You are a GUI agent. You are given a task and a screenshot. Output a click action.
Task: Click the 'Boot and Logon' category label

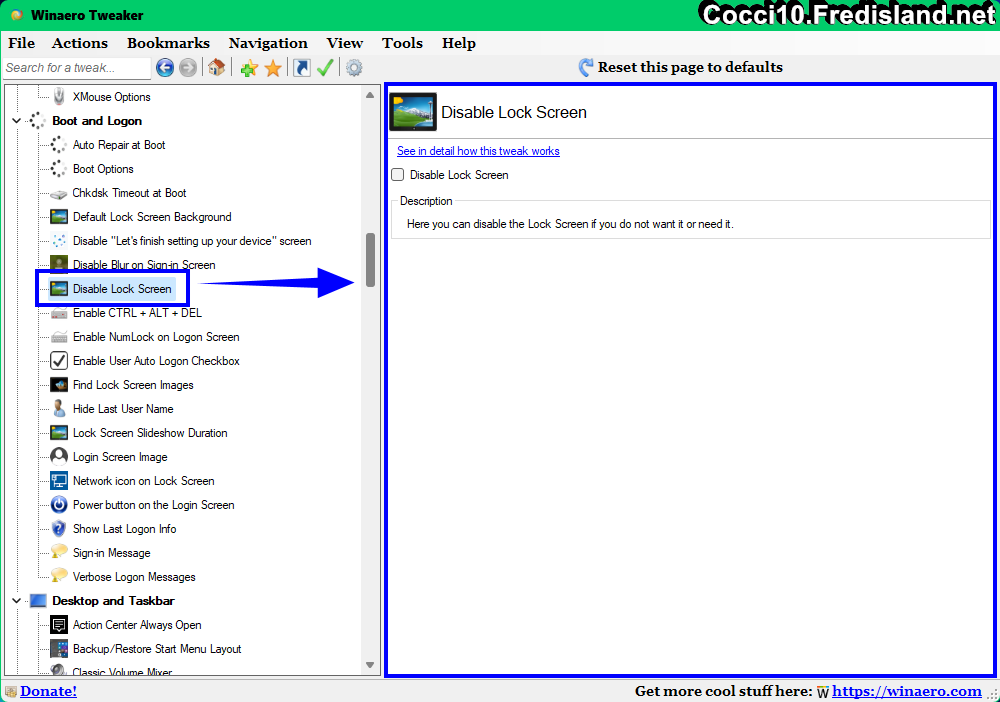[x=97, y=121]
